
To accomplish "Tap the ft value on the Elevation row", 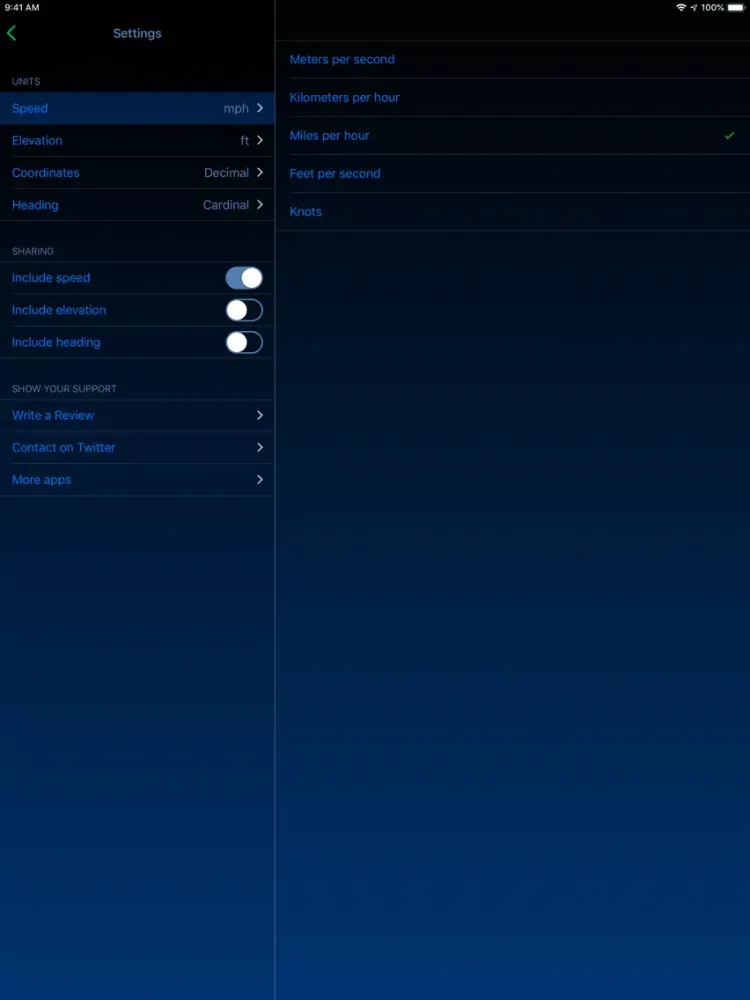I will [244, 140].
